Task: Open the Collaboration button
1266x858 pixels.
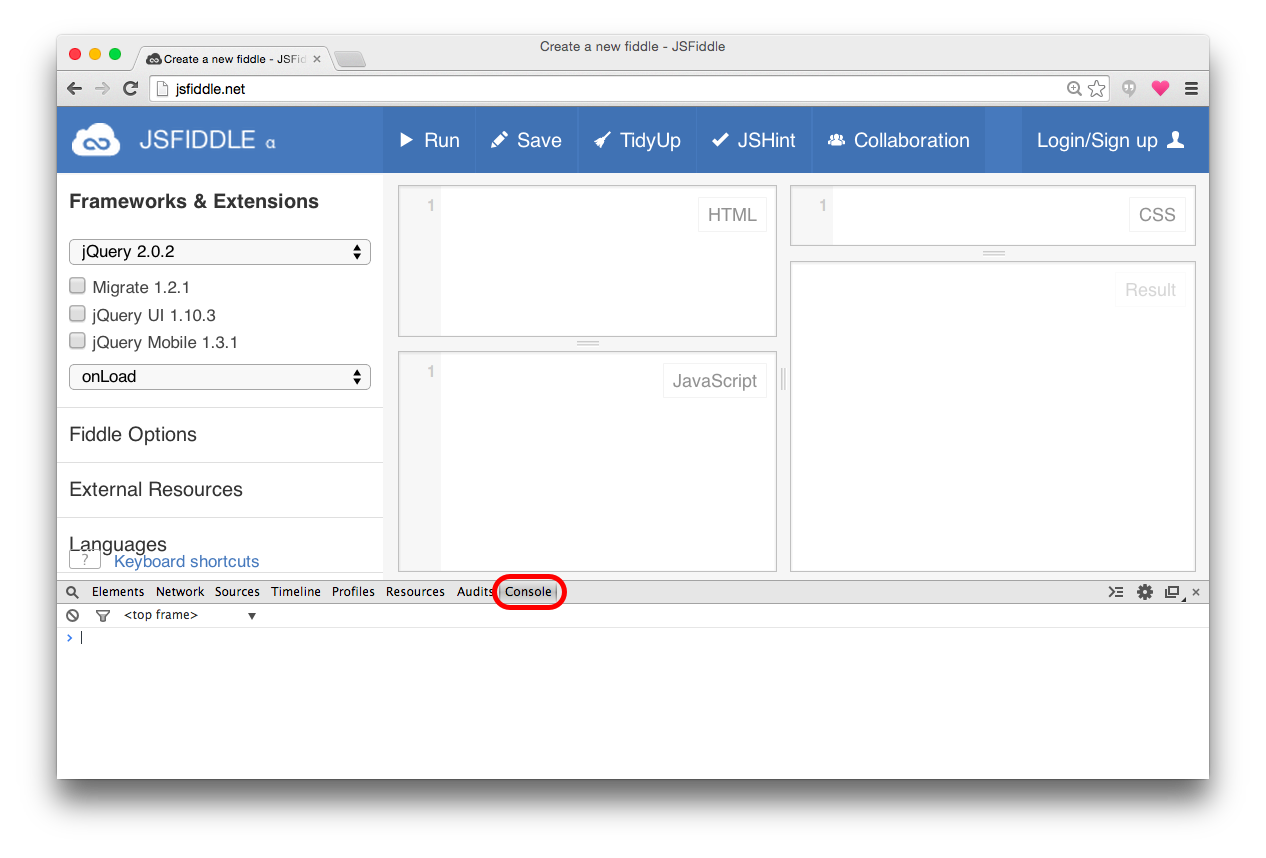Action: pos(899,140)
